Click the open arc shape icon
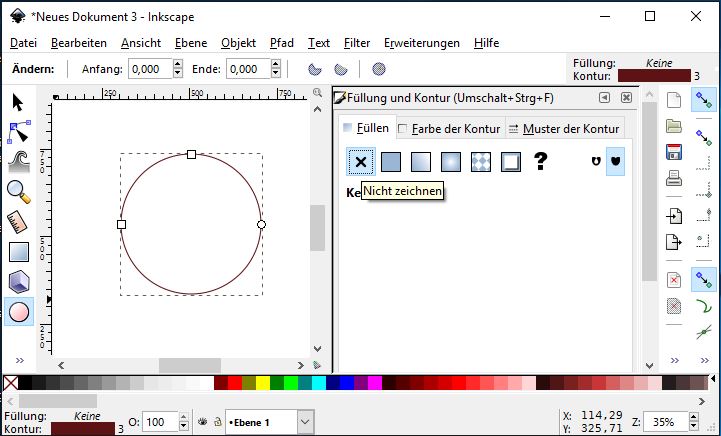The width and height of the screenshot is (721, 436). (x=341, y=69)
